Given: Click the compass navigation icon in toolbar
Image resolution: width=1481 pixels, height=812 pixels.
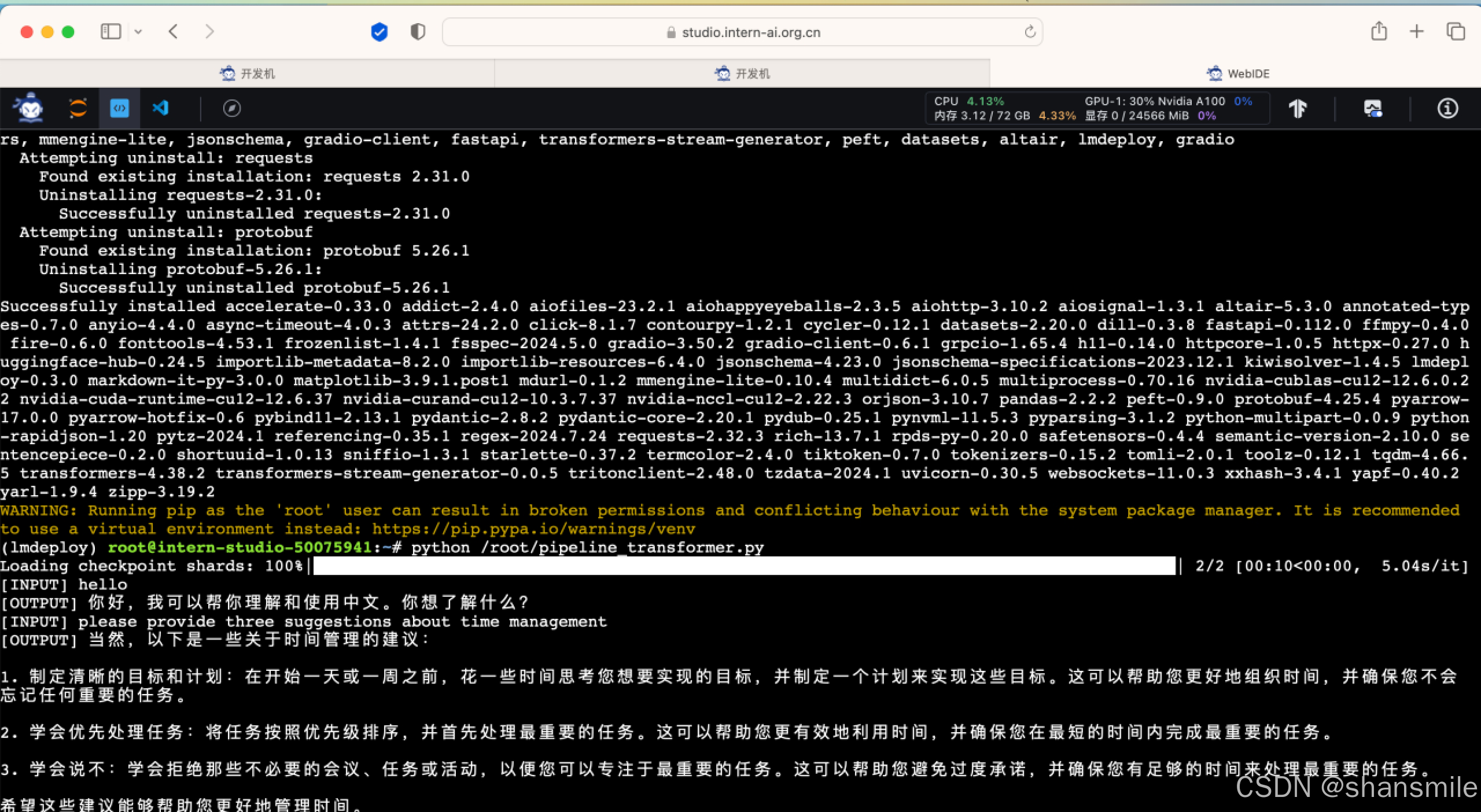Looking at the screenshot, I should click(x=231, y=108).
